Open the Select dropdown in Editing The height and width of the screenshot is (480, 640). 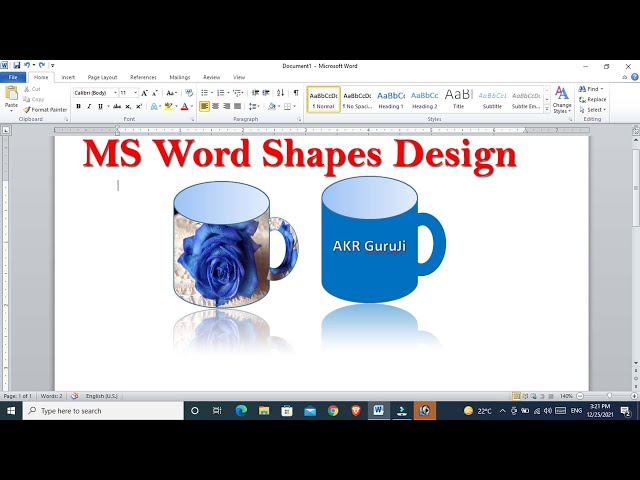[x=593, y=110]
